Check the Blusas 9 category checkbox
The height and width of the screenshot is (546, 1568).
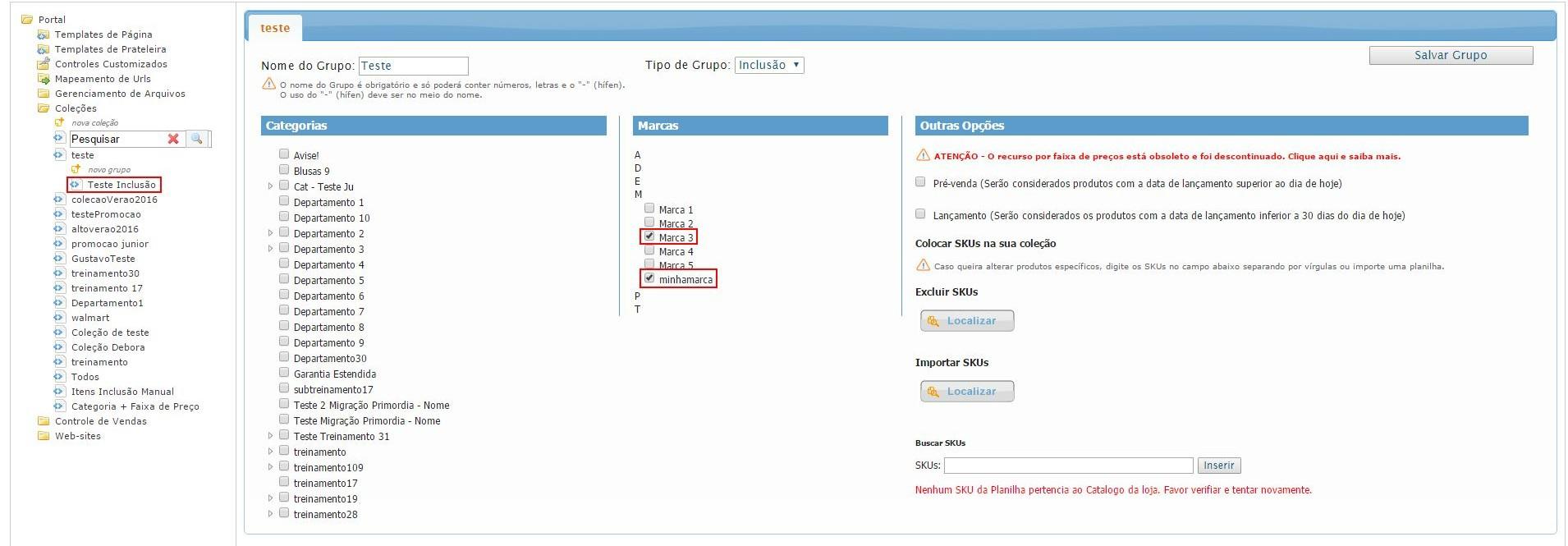tap(284, 169)
